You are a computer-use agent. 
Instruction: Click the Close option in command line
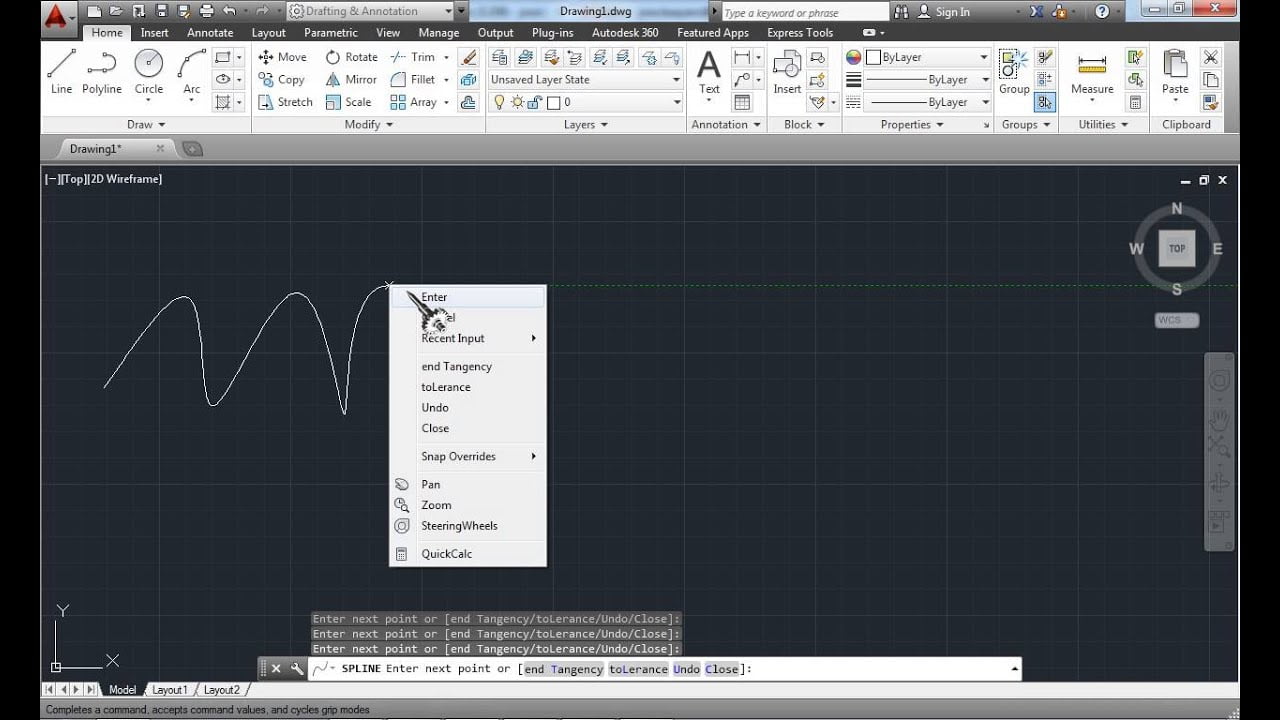pyautogui.click(x=720, y=669)
